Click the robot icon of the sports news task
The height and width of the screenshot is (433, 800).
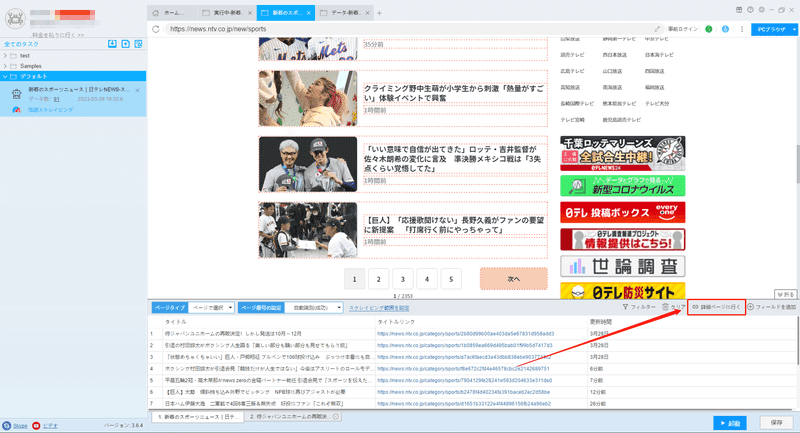[16, 94]
